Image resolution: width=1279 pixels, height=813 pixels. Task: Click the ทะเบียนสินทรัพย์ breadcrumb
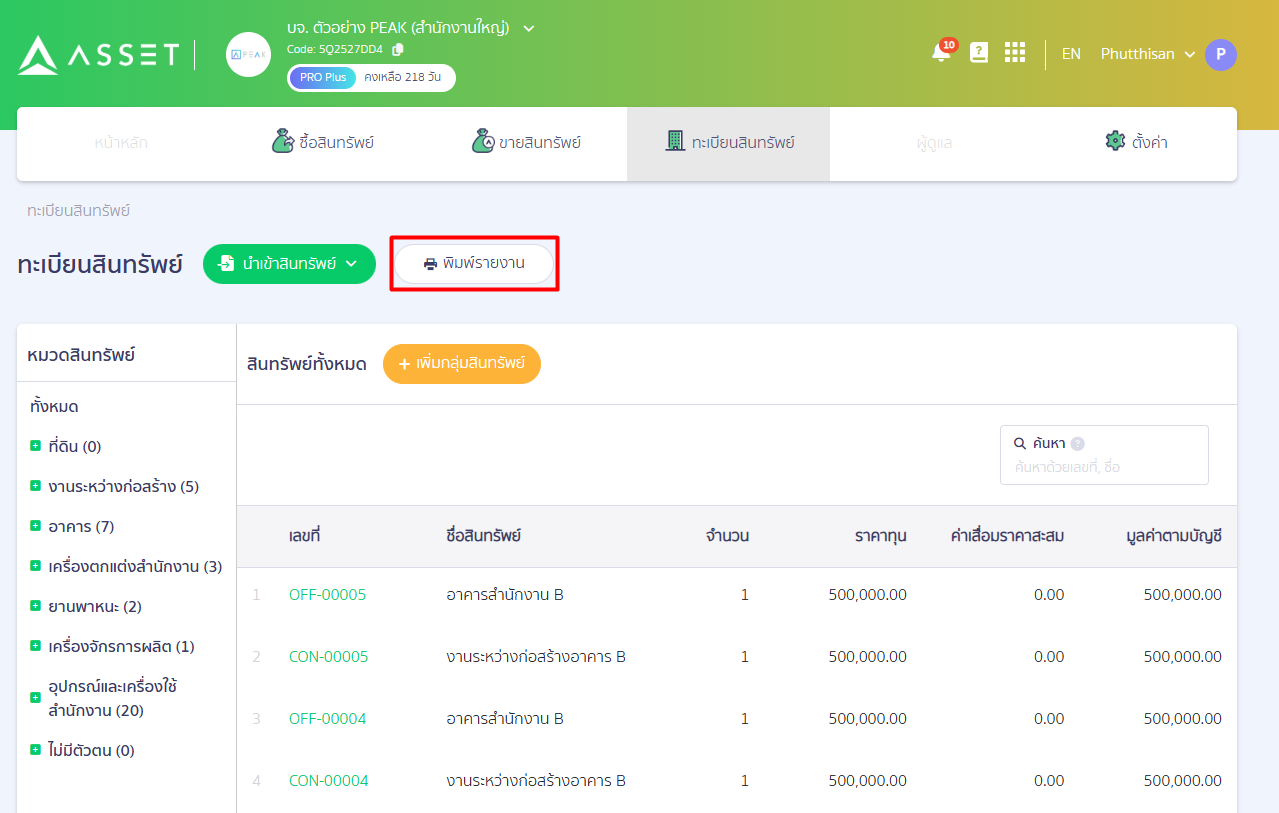pos(79,211)
